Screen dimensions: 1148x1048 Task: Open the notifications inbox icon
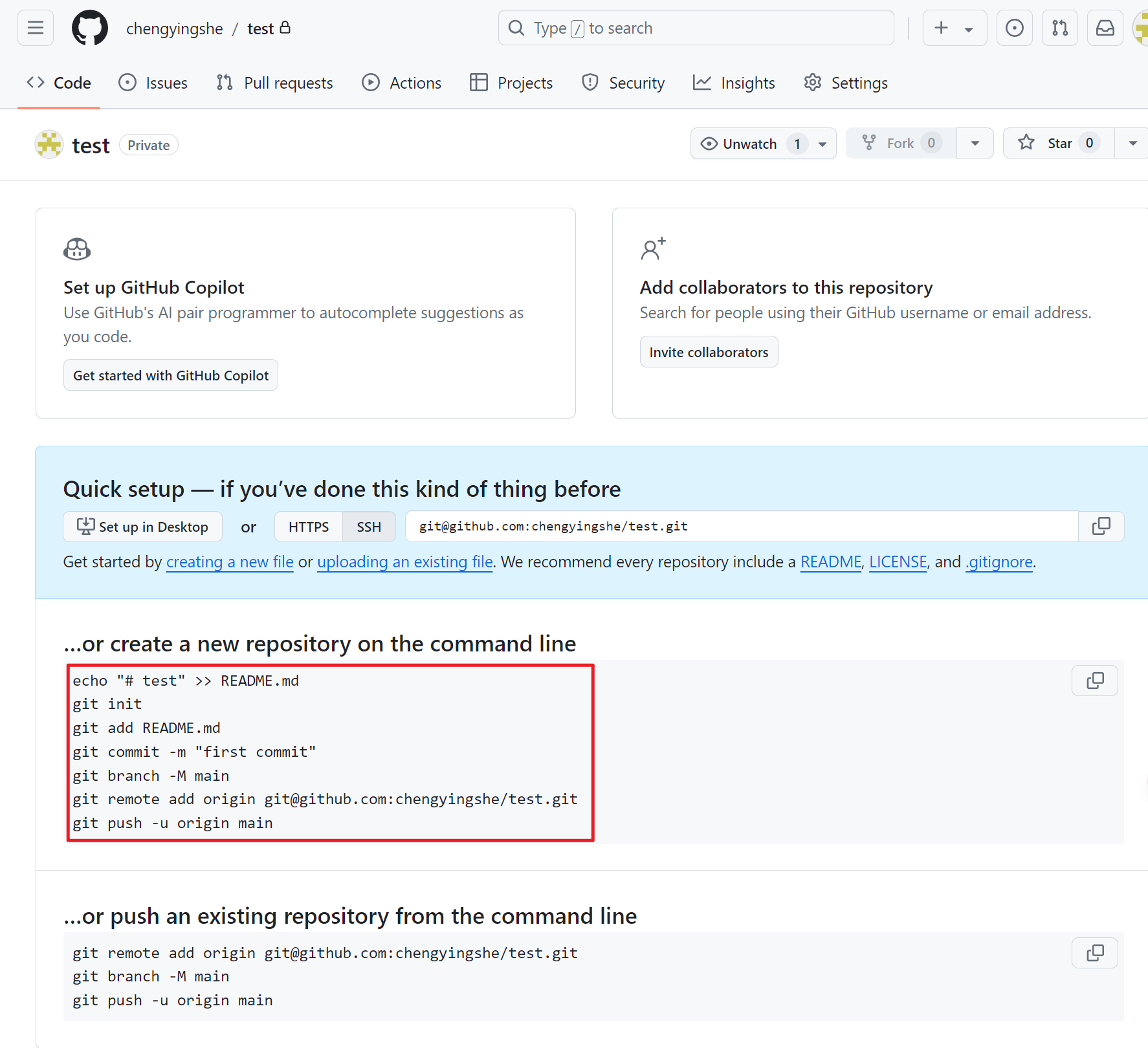click(x=1105, y=28)
